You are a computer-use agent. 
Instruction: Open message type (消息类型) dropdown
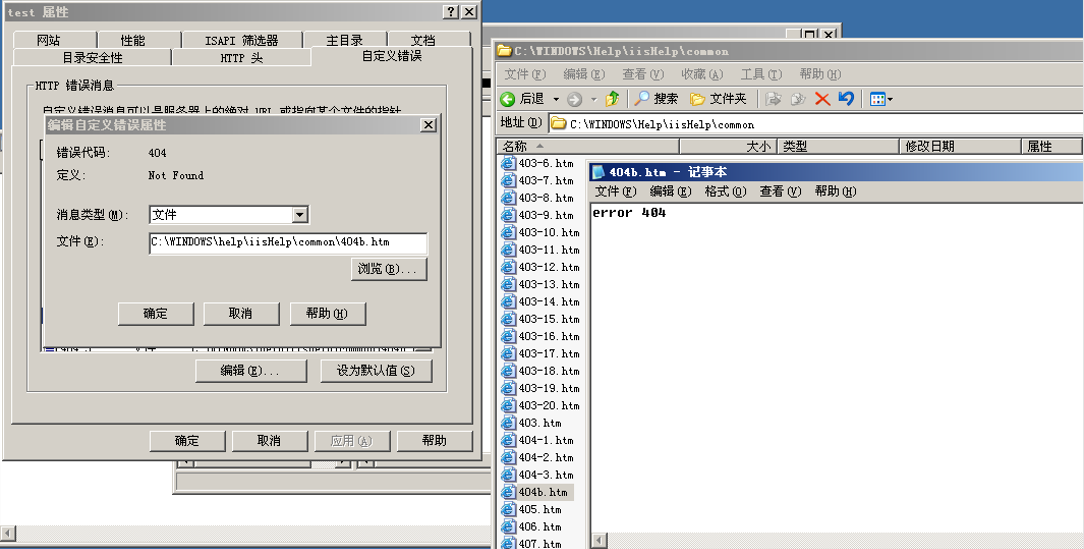tap(299, 215)
